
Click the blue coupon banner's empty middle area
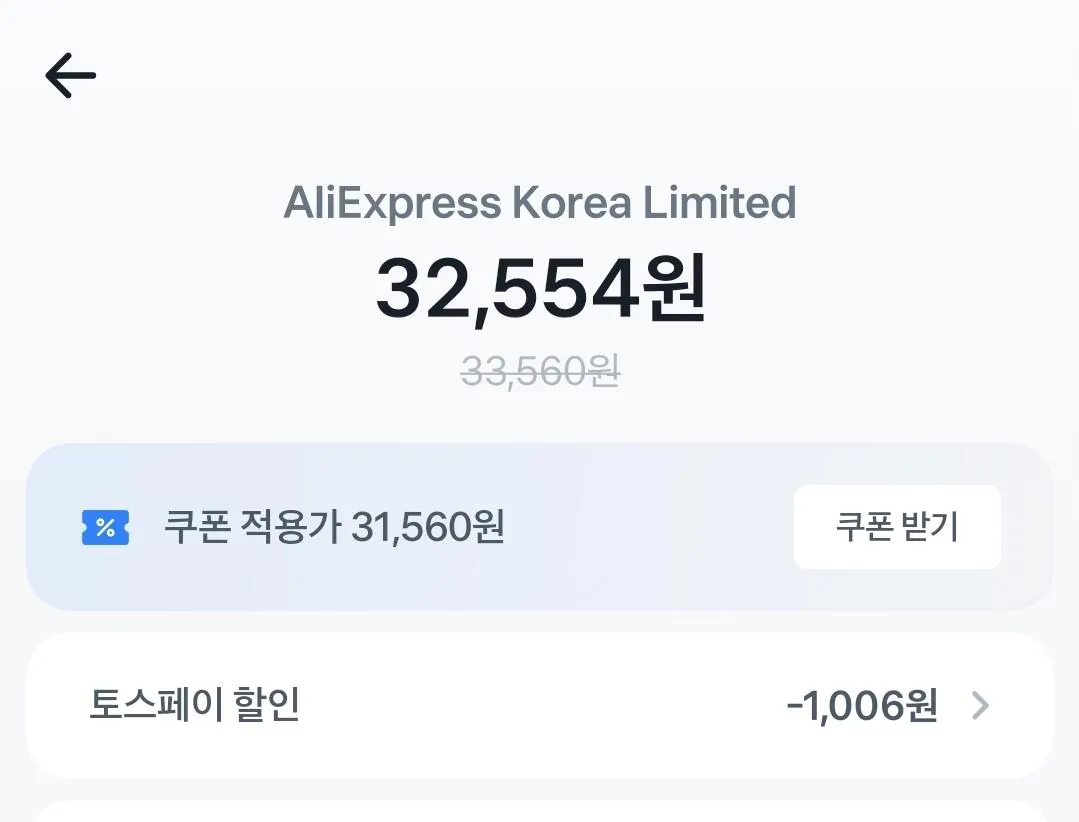(650, 527)
